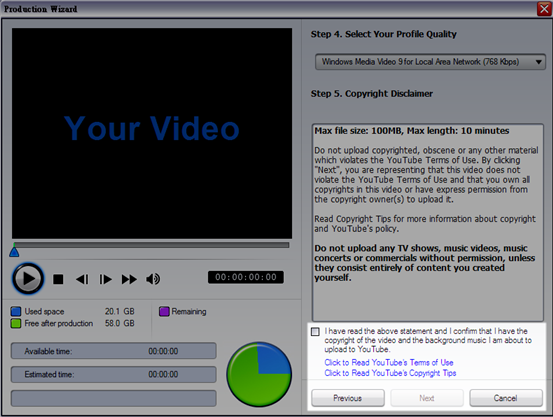The width and height of the screenshot is (553, 417).
Task: Close the Production Wizard window
Action: click(x=544, y=8)
